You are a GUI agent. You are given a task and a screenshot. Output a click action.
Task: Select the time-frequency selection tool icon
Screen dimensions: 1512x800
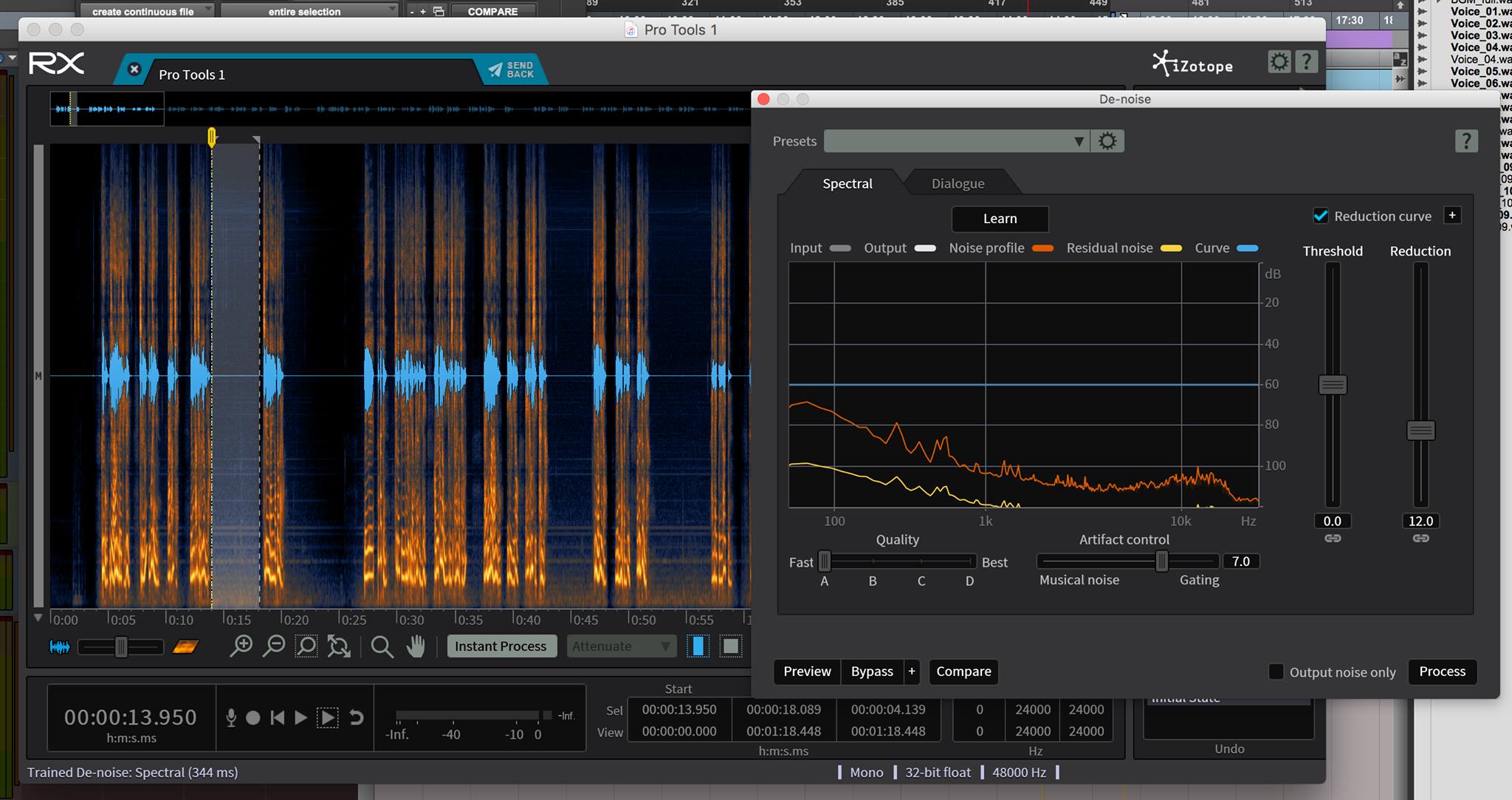[731, 646]
